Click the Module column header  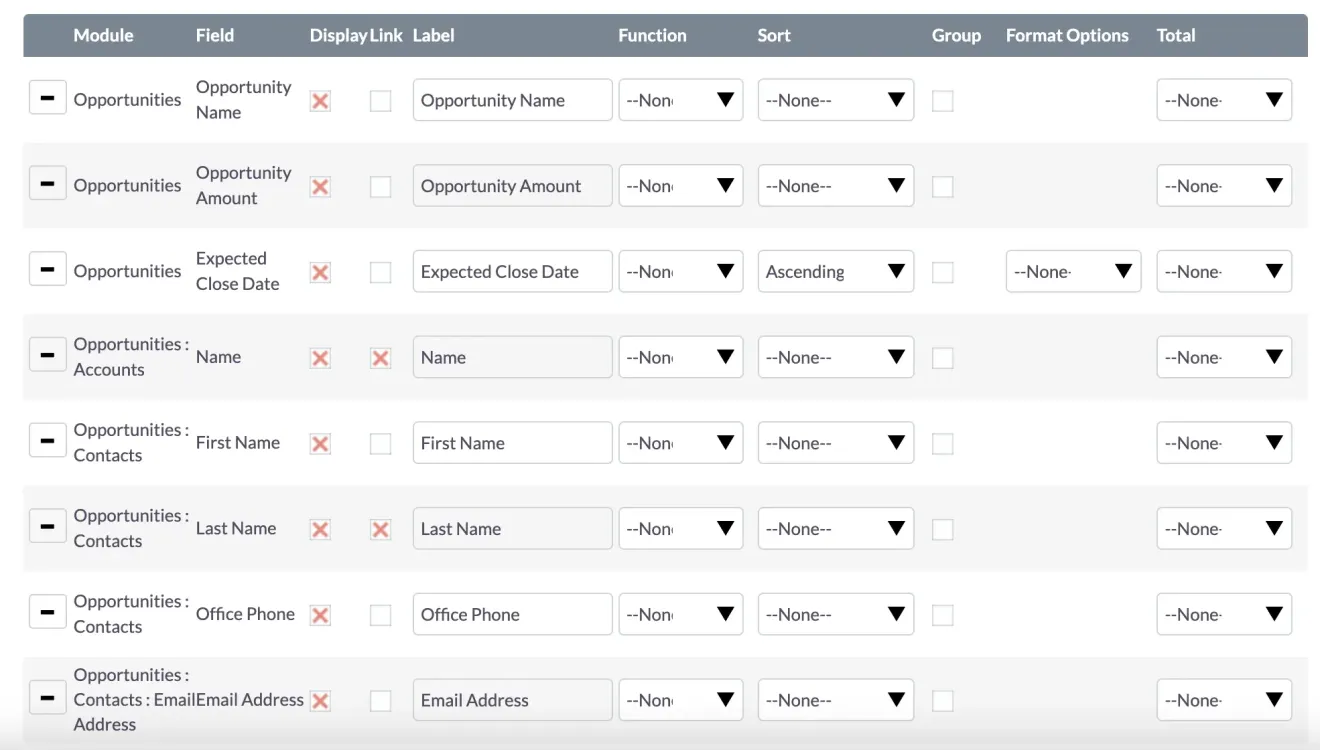(102, 35)
